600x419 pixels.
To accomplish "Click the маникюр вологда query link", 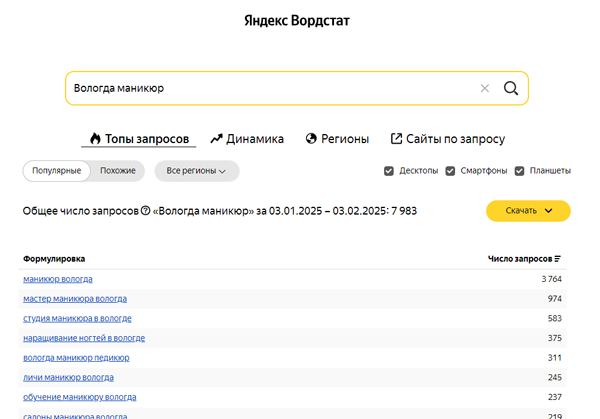I will (x=58, y=279).
